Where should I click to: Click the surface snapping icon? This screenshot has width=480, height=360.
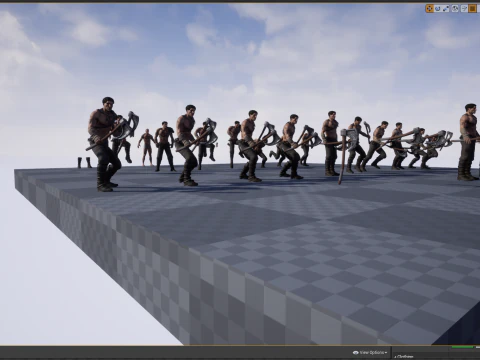point(464,8)
